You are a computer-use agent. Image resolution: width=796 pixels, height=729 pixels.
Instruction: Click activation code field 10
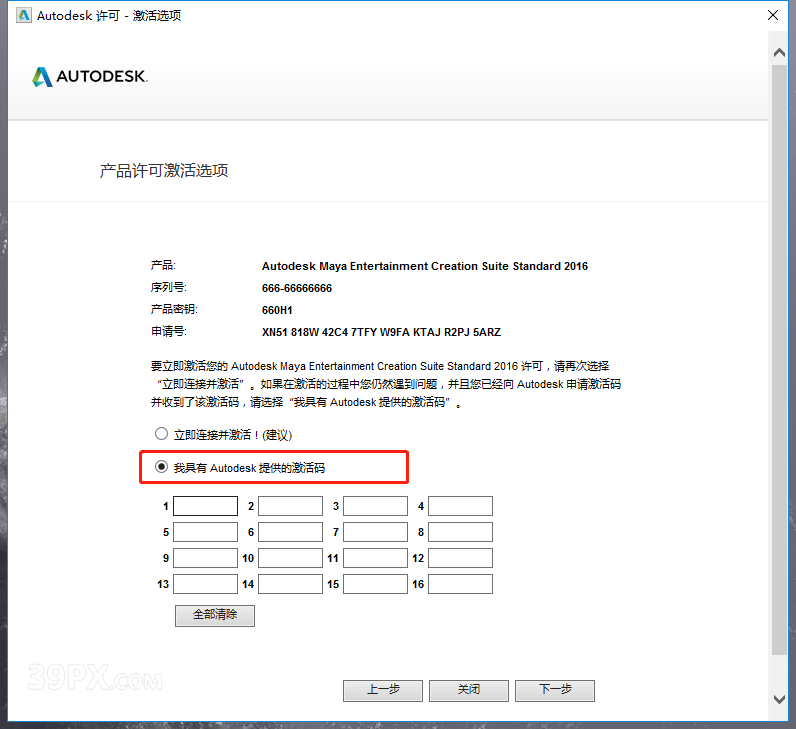pos(290,558)
